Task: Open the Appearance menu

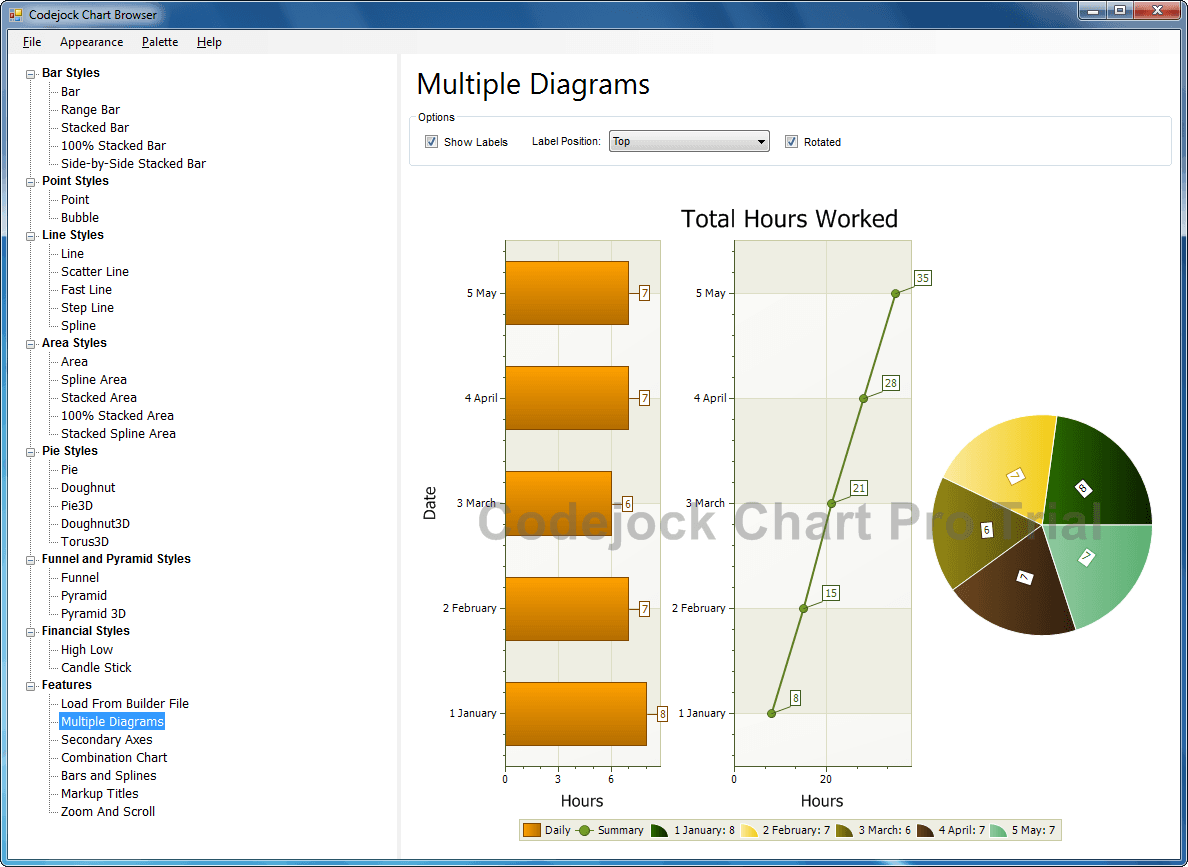Action: 92,42
